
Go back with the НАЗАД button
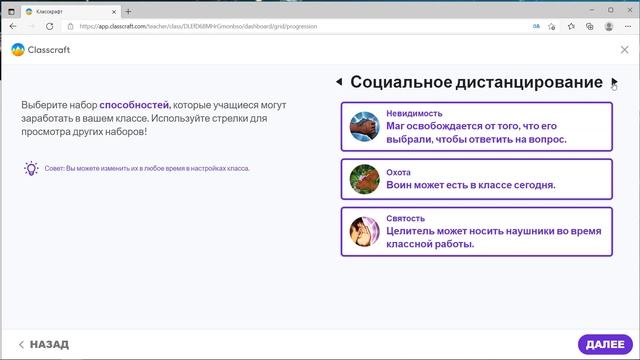pyautogui.click(x=44, y=344)
